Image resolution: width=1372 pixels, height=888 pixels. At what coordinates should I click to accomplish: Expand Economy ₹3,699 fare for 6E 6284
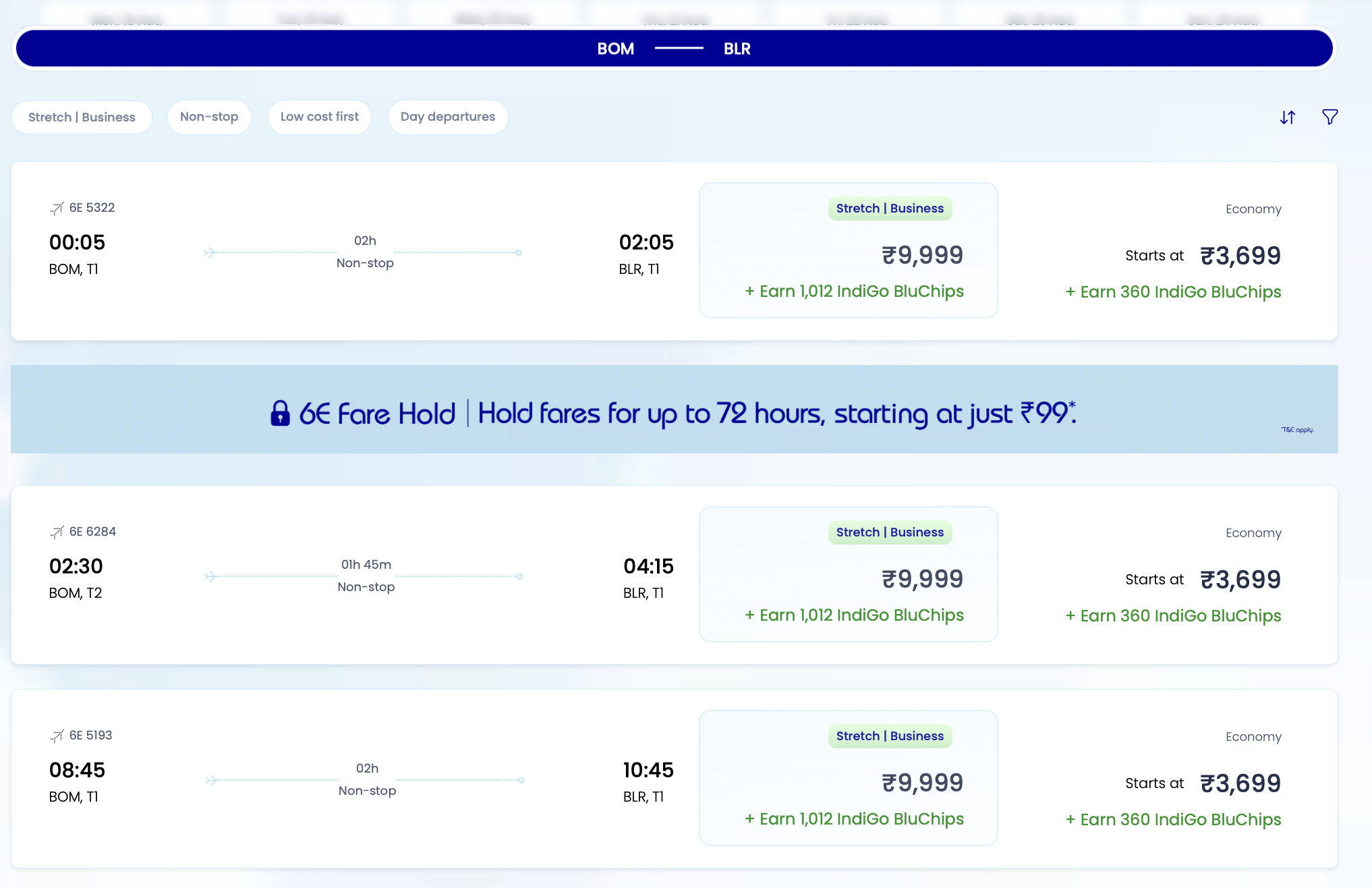pyautogui.click(x=1172, y=579)
